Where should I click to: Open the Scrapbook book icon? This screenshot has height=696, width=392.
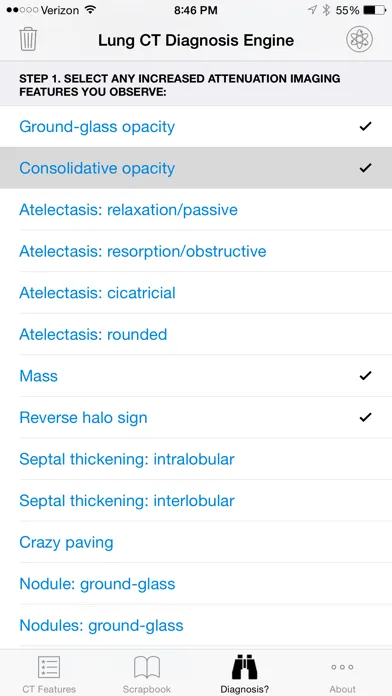click(x=147, y=667)
